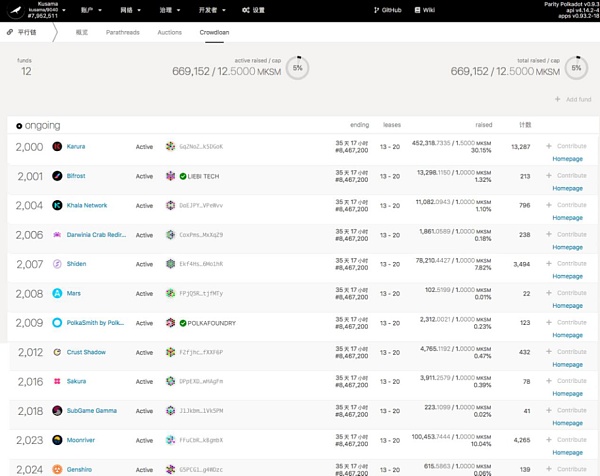
Task: Click the Shiden parachain logo icon
Action: click(57, 264)
